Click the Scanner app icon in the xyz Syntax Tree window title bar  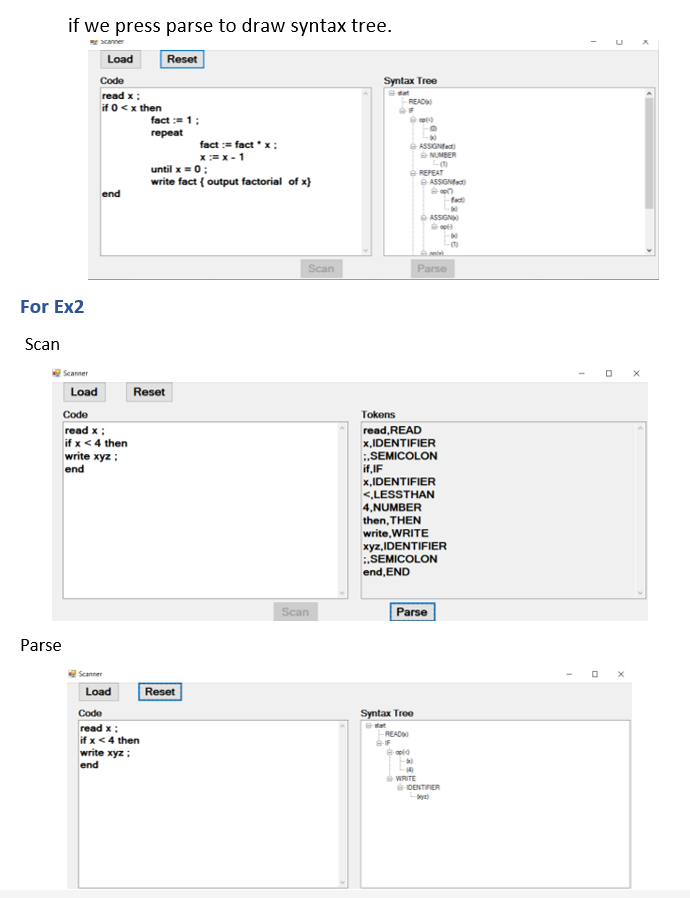(x=72, y=674)
